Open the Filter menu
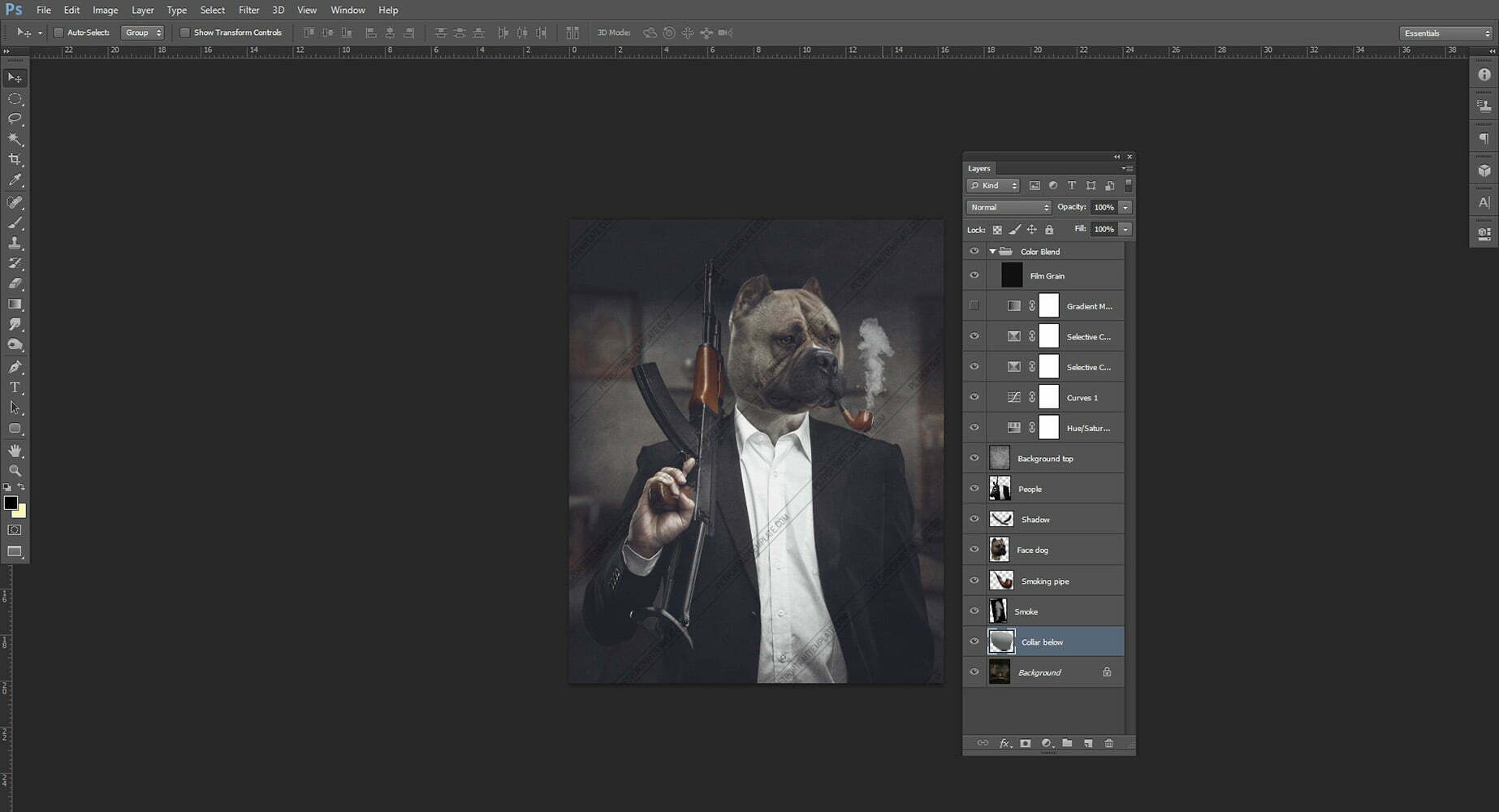 [248, 10]
